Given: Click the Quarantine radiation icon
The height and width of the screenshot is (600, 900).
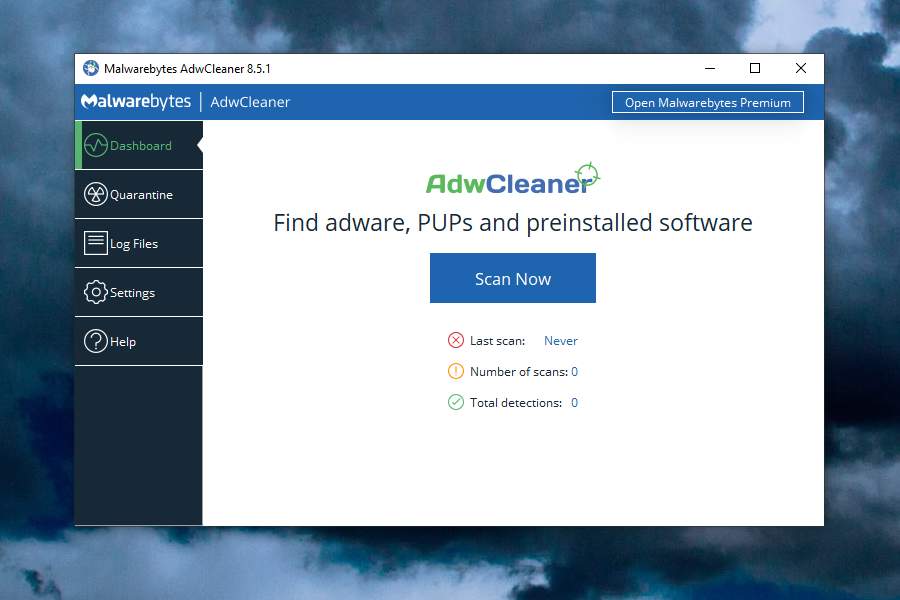Looking at the screenshot, I should [96, 194].
